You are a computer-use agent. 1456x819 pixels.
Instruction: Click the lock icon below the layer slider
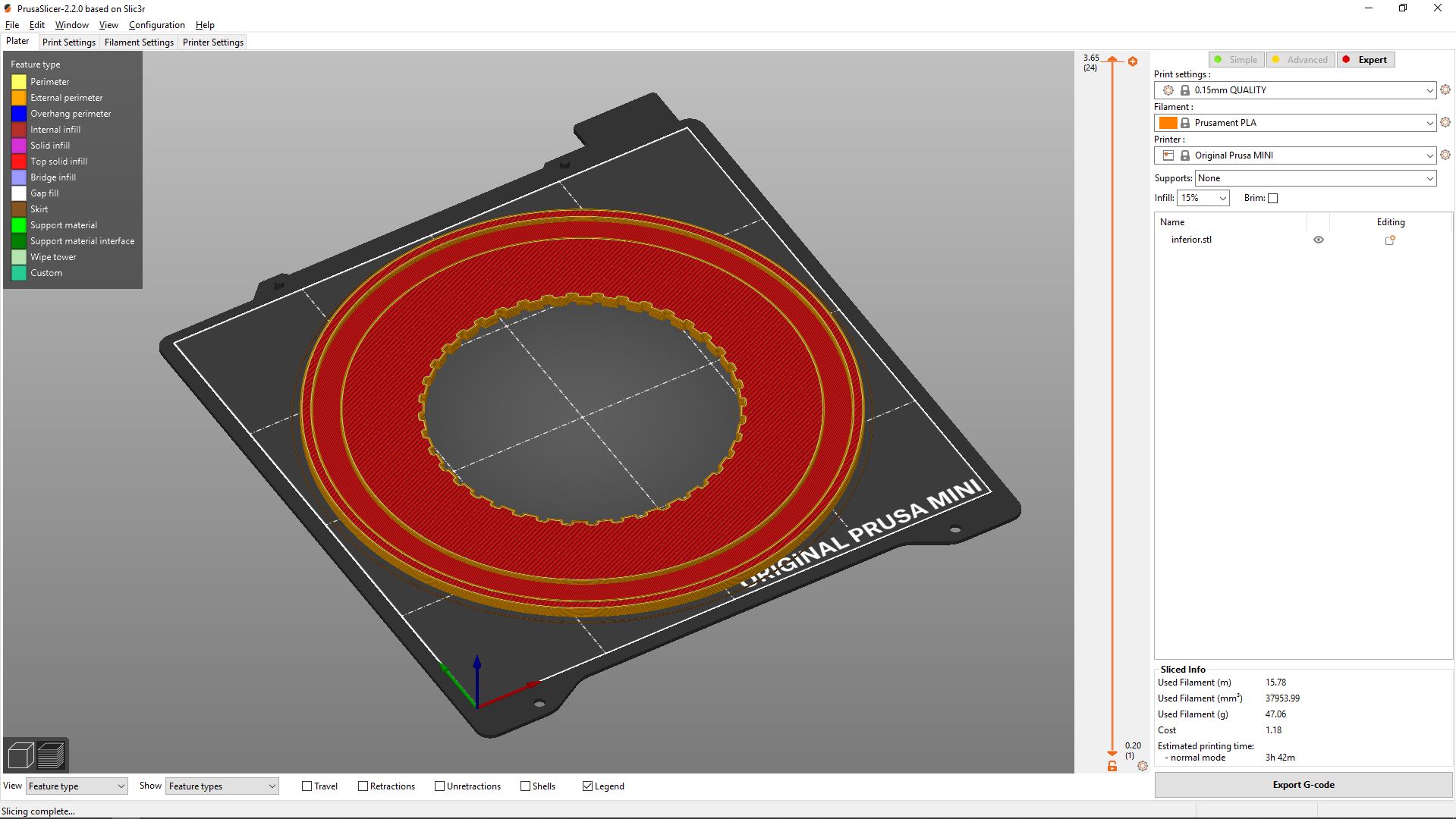pos(1112,767)
